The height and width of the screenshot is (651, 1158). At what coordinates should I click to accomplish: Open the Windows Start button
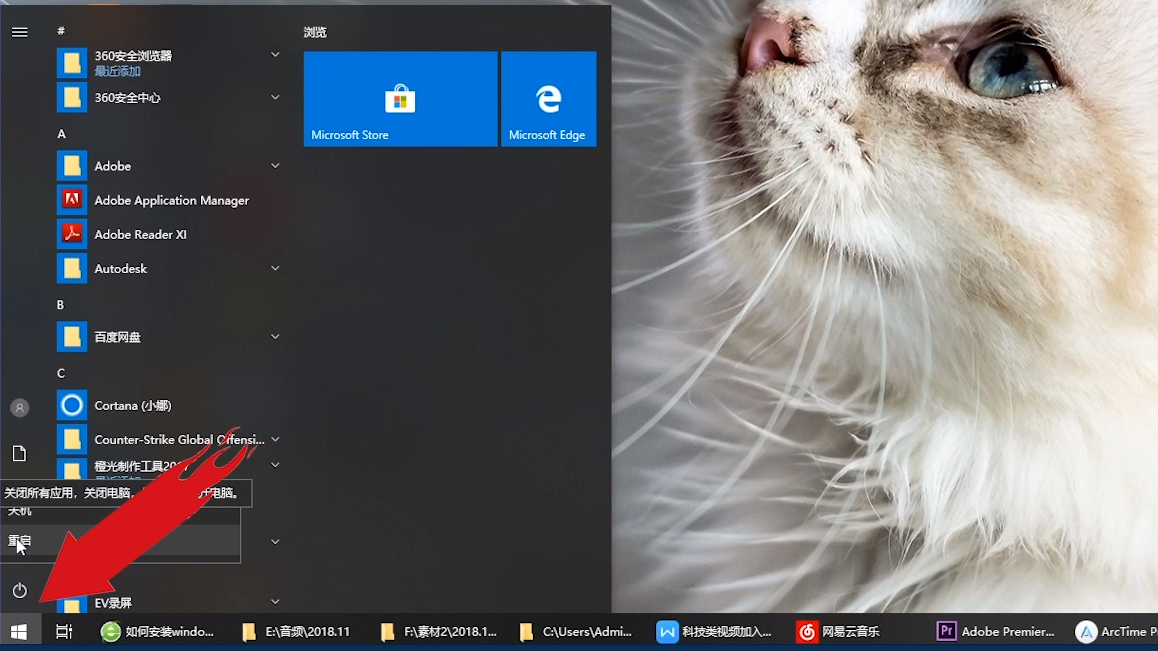tap(19, 632)
